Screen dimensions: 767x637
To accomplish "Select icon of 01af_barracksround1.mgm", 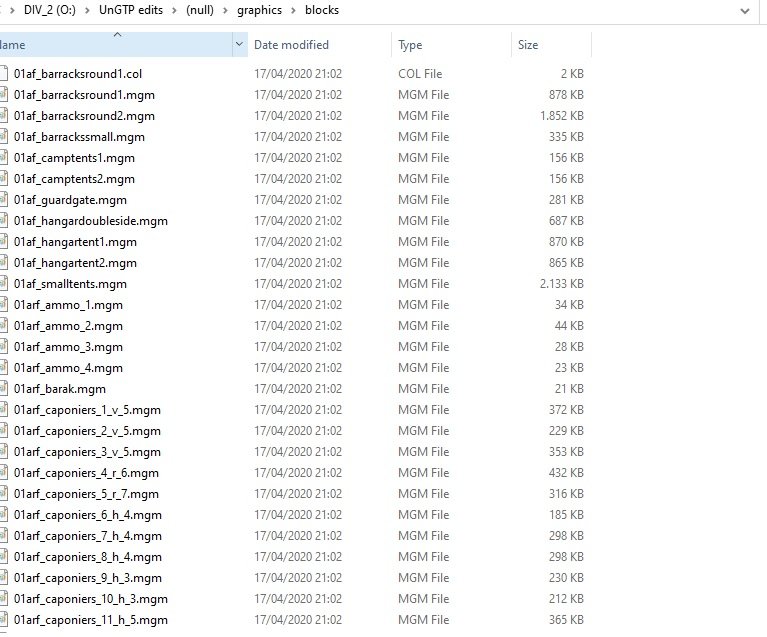I will 4,94.
